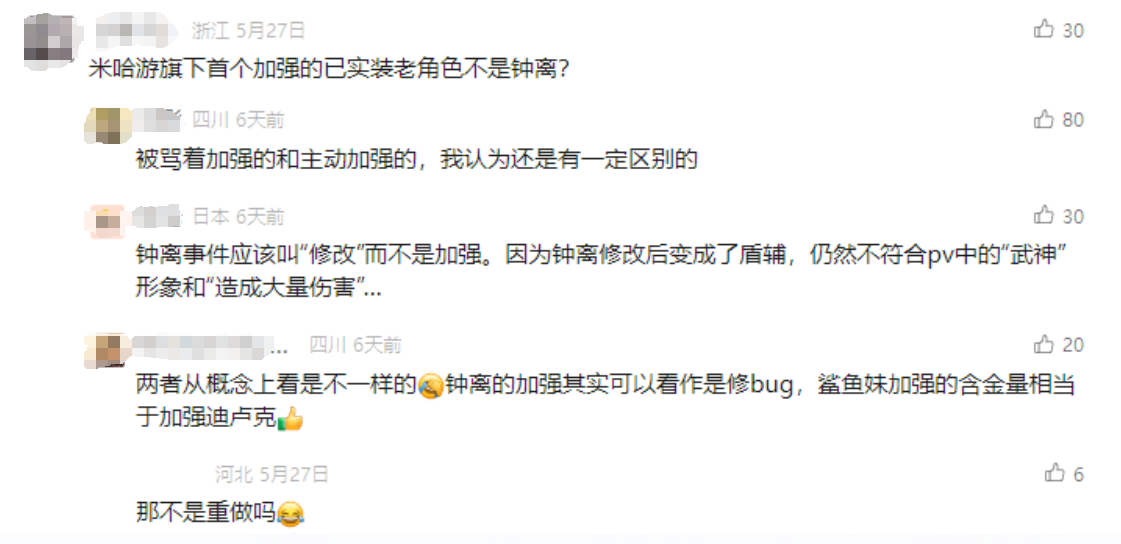Viewport: 1121px width, 544px height.
Task: Select comment text 那不是重做吗
Action: [x=206, y=512]
